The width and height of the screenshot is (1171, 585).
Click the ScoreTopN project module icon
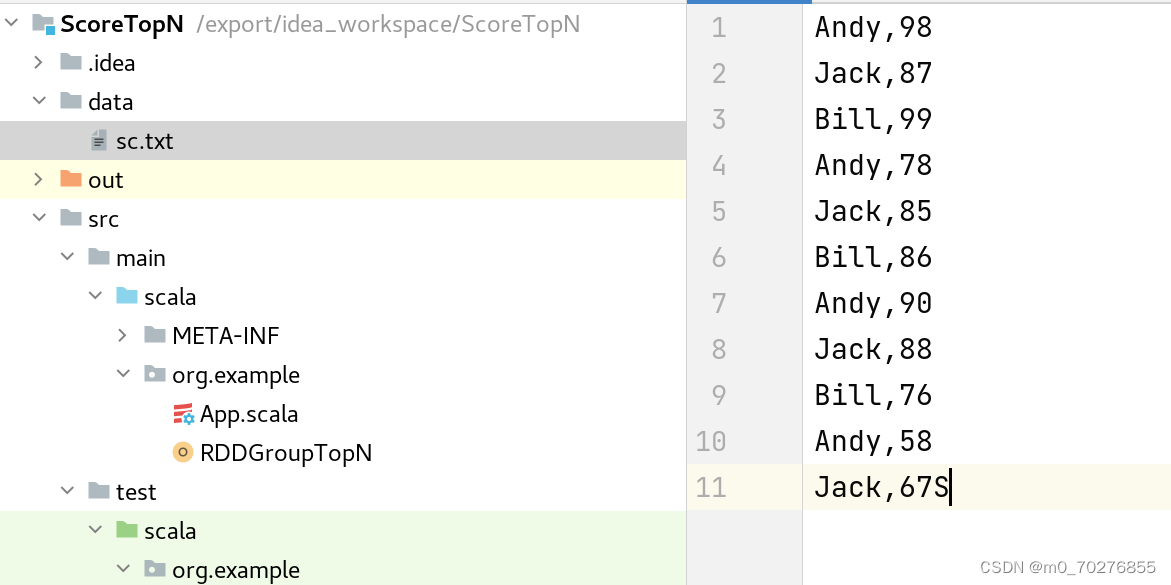43,24
